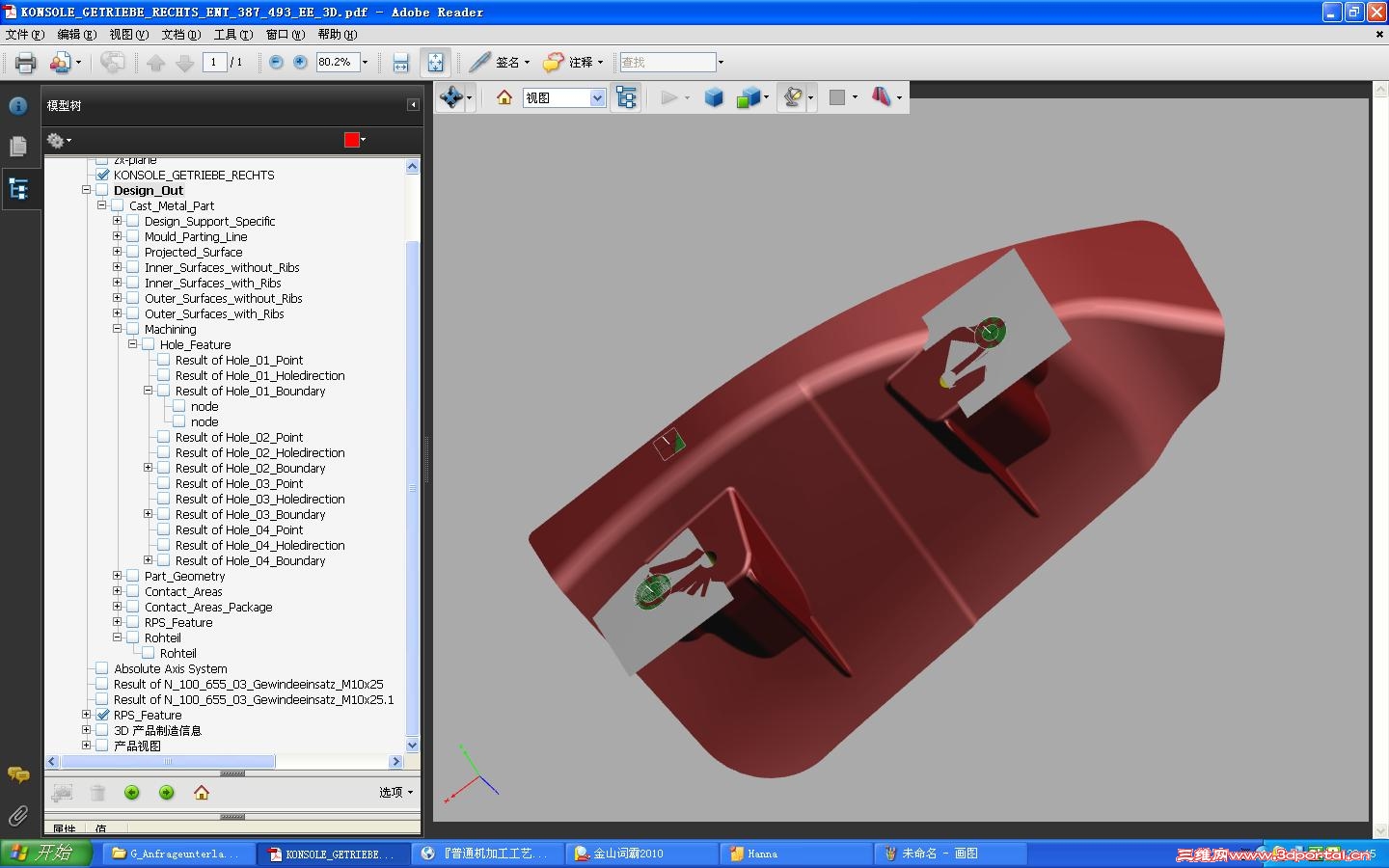This screenshot has height=868, width=1389.
Task: Open the 3D lighting options icon
Action: pos(793,97)
